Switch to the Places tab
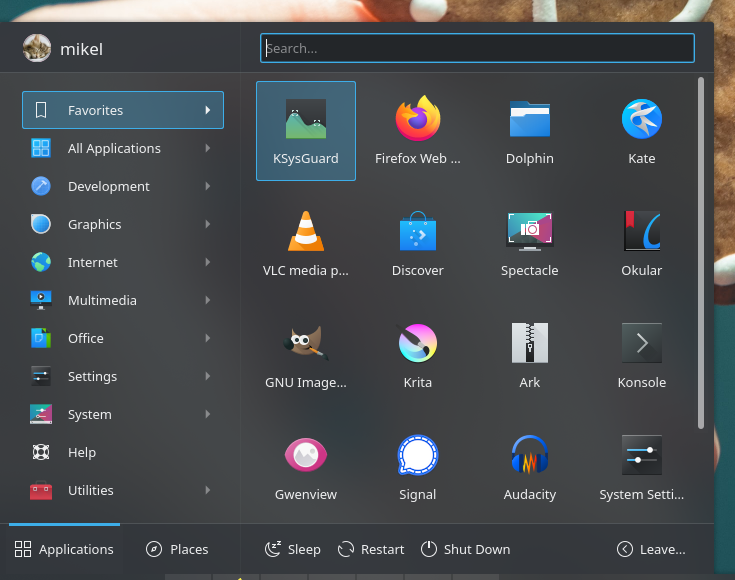 point(177,549)
